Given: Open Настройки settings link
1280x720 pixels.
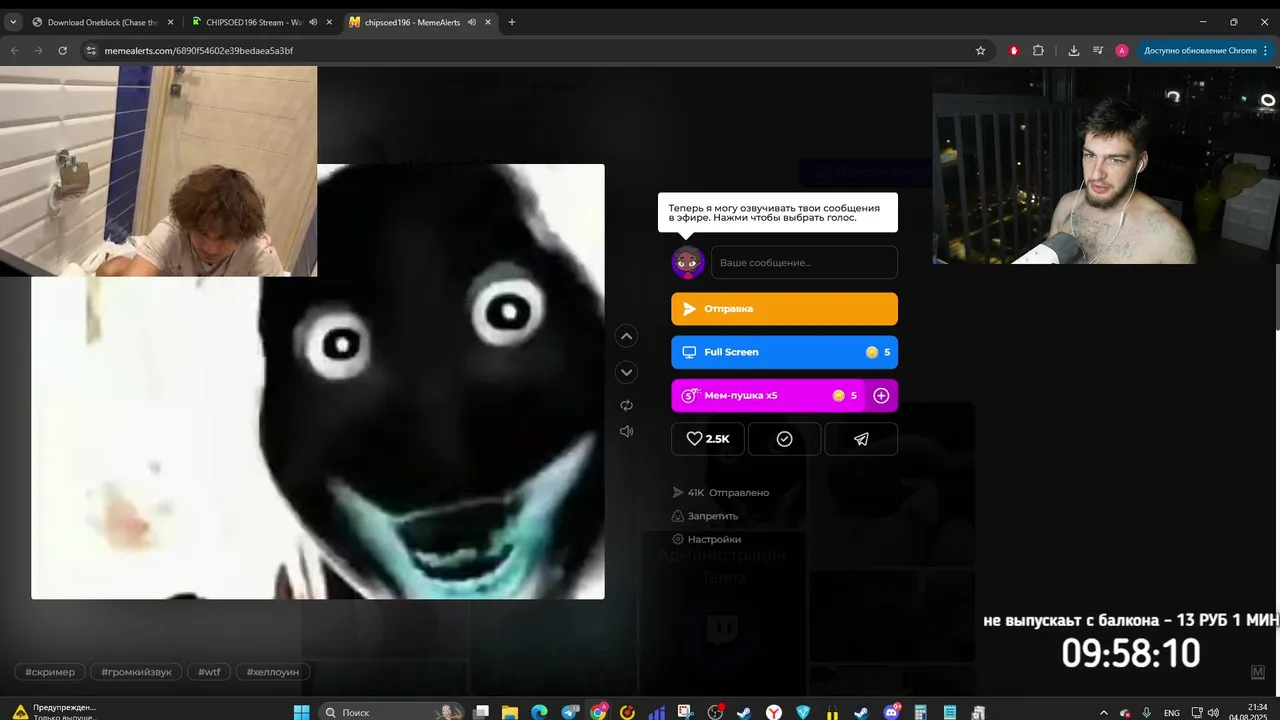Looking at the screenshot, I should pyautogui.click(x=706, y=539).
